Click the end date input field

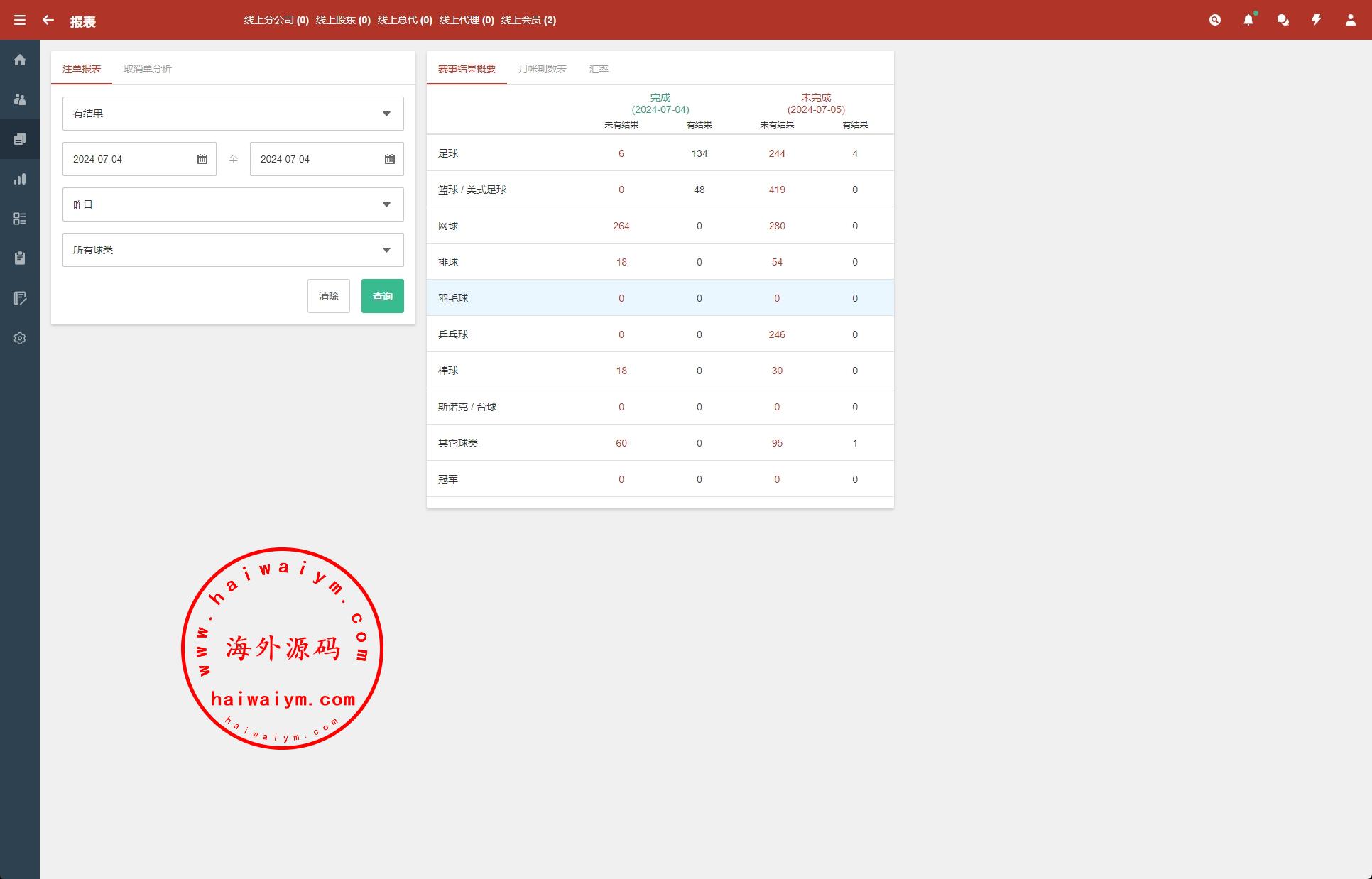[x=316, y=159]
